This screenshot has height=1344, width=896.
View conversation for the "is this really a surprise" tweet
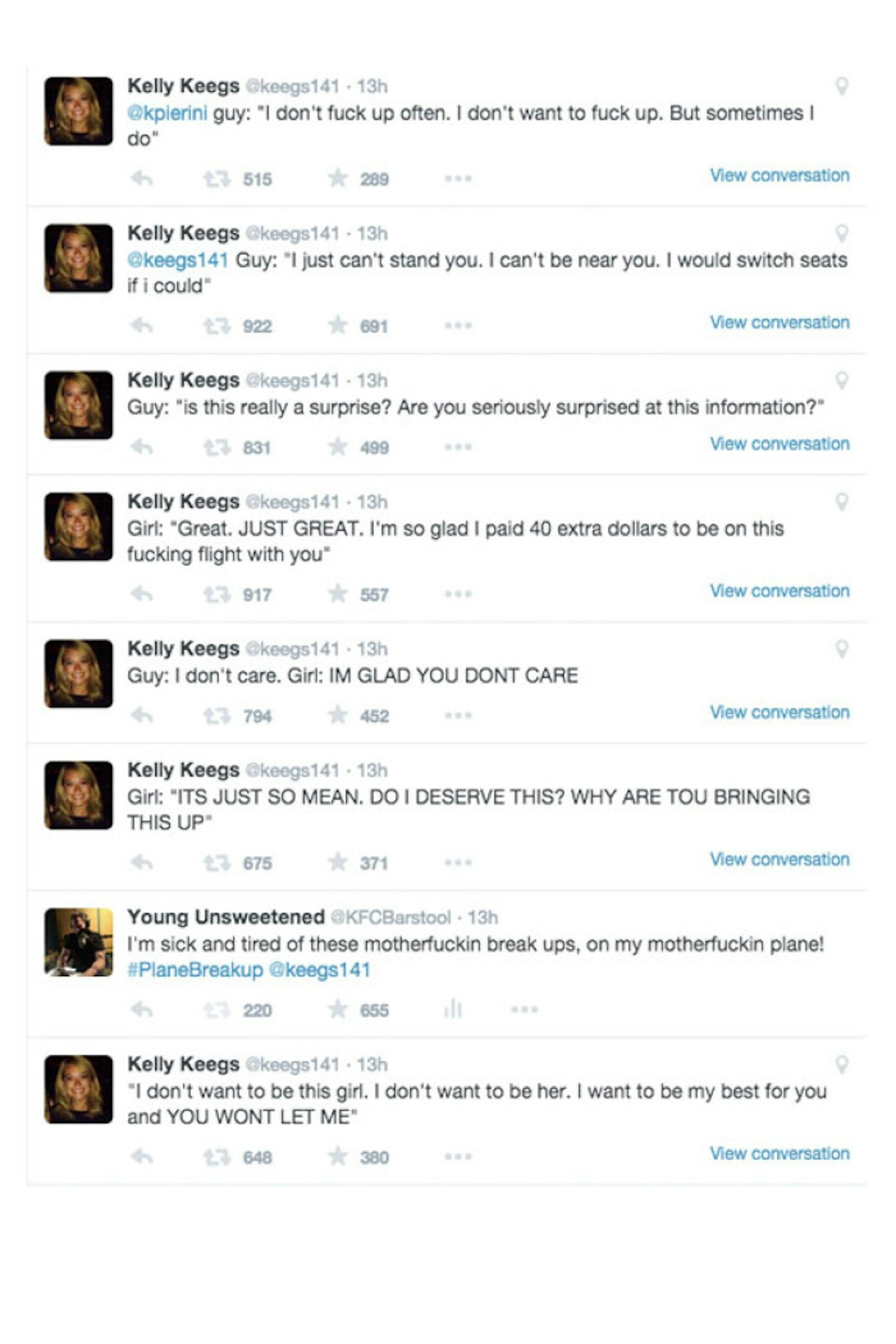[x=780, y=444]
